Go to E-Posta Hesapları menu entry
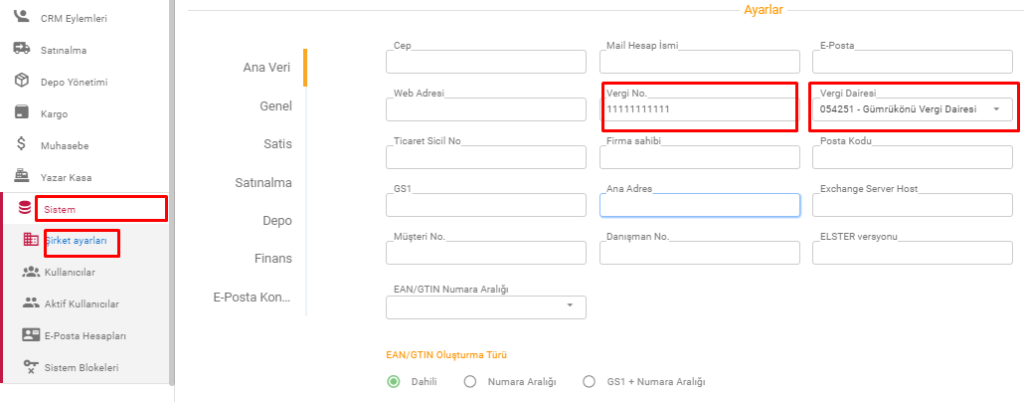This screenshot has width=1024, height=402. pos(85,335)
